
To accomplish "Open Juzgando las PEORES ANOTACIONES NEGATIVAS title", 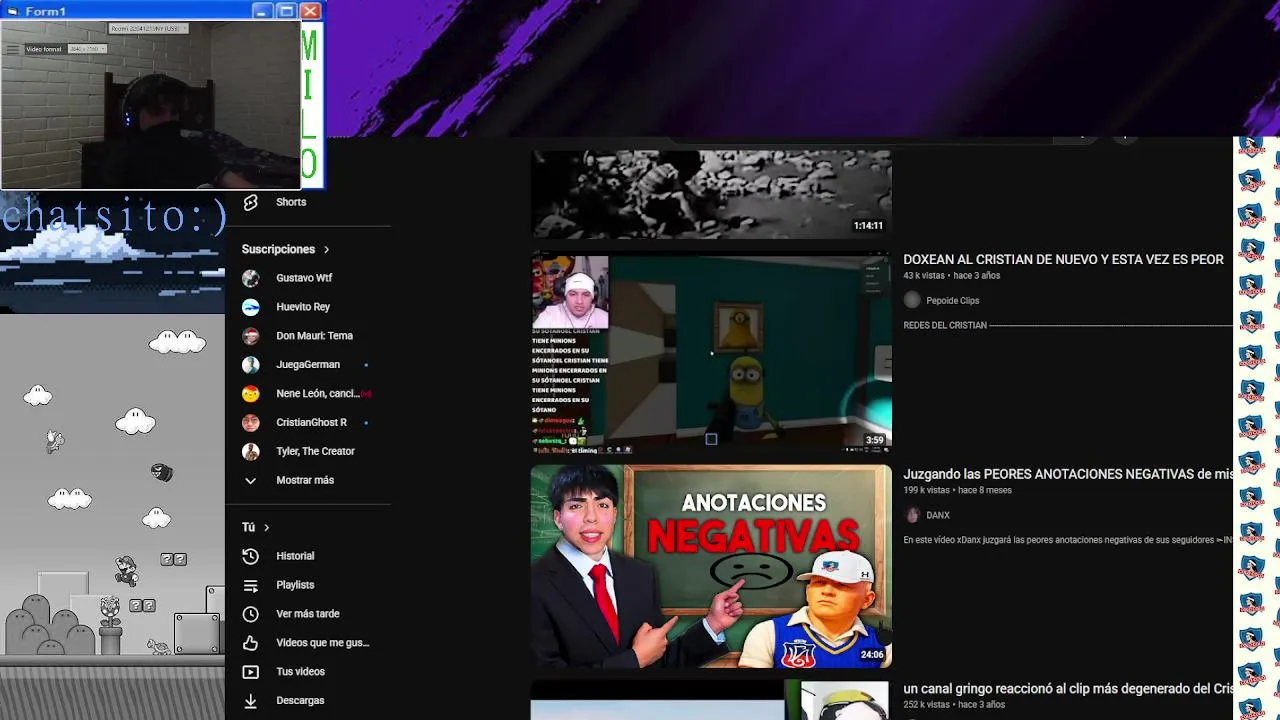I will point(1068,474).
